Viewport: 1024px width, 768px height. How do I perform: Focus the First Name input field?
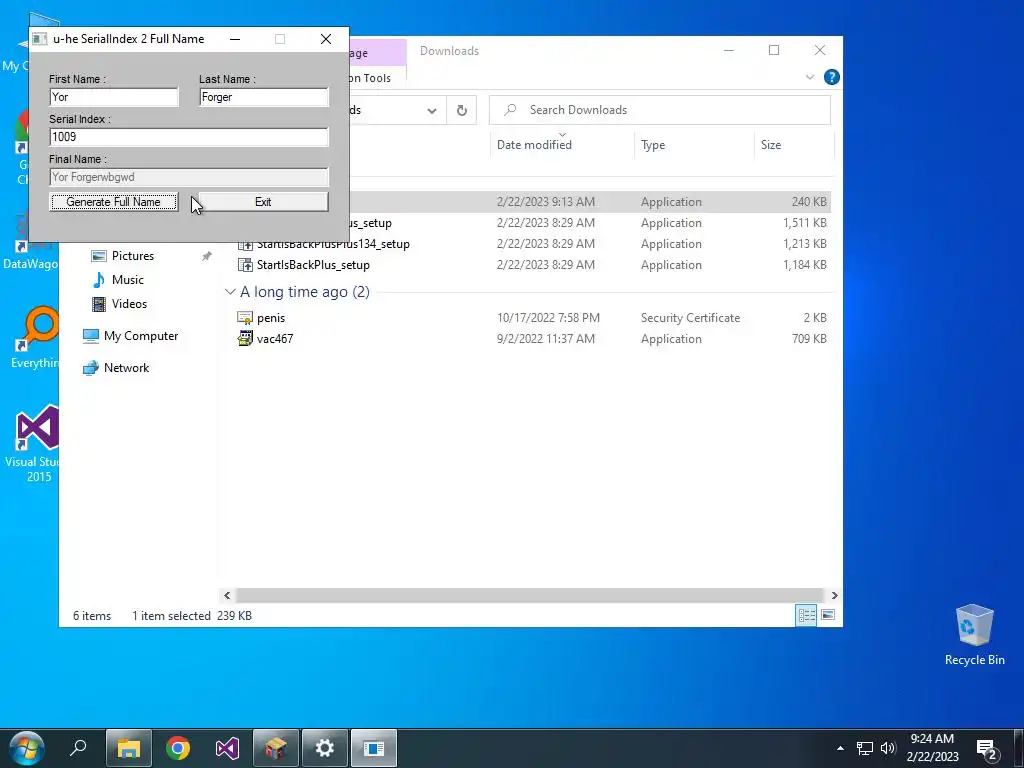(x=114, y=97)
